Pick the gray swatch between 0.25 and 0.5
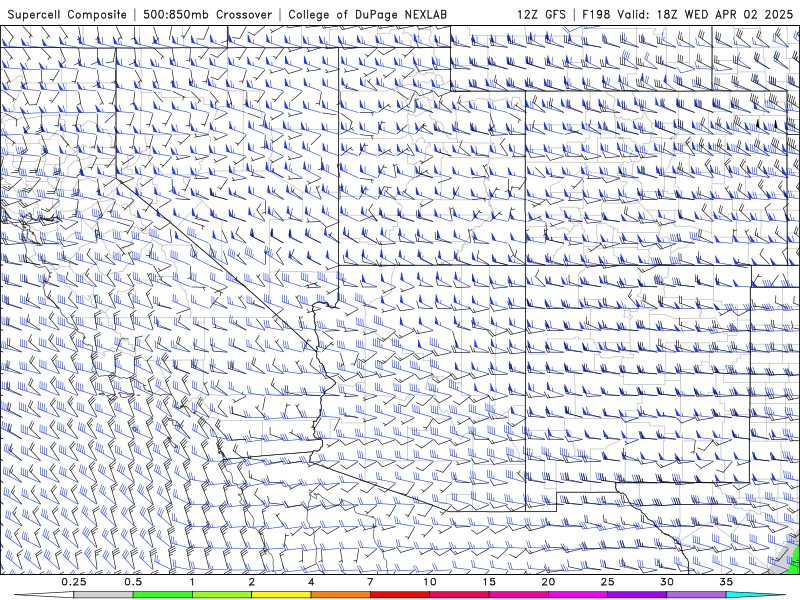800x600 pixels. pyautogui.click(x=104, y=595)
